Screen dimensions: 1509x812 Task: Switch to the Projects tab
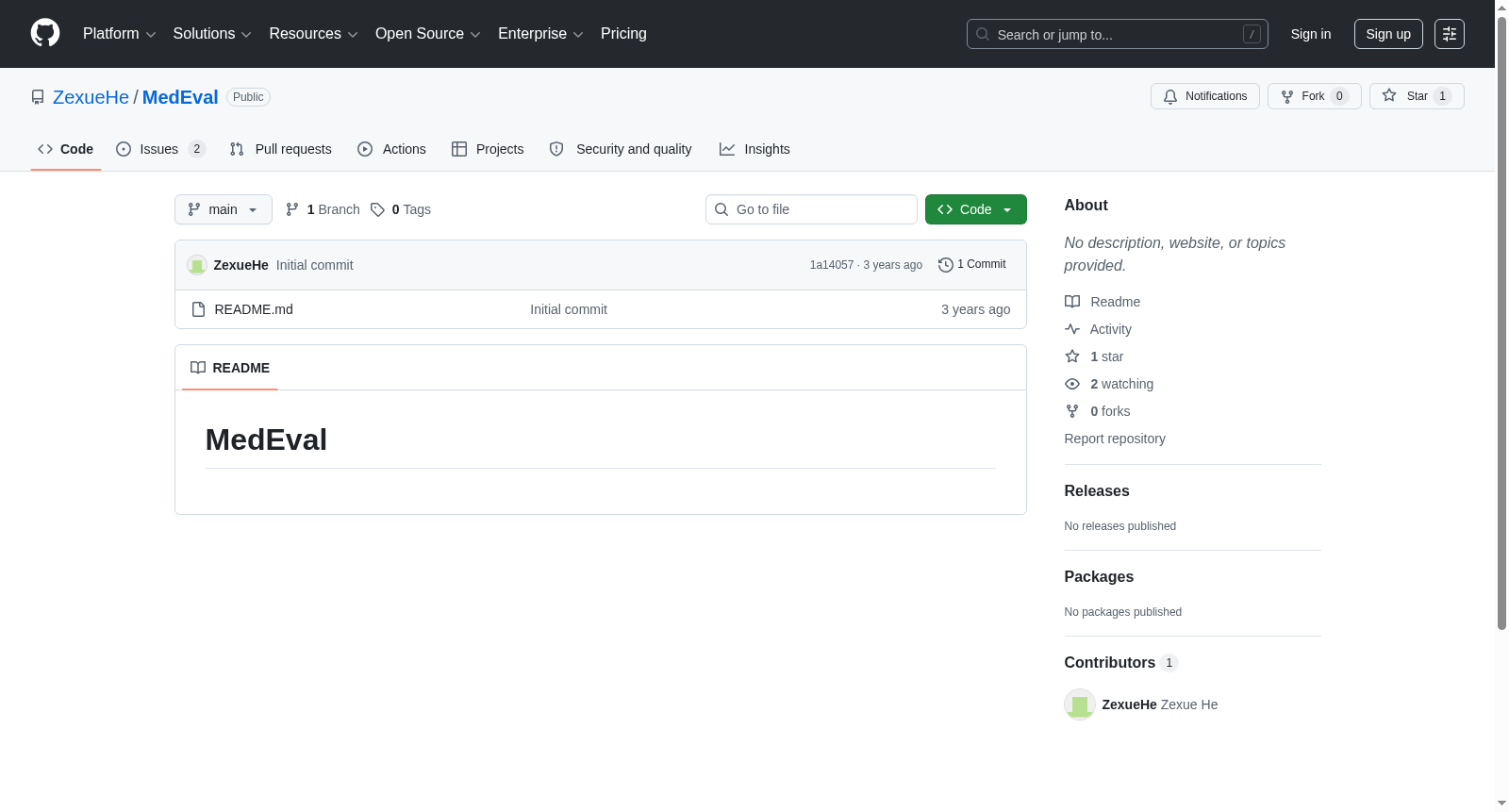488,149
